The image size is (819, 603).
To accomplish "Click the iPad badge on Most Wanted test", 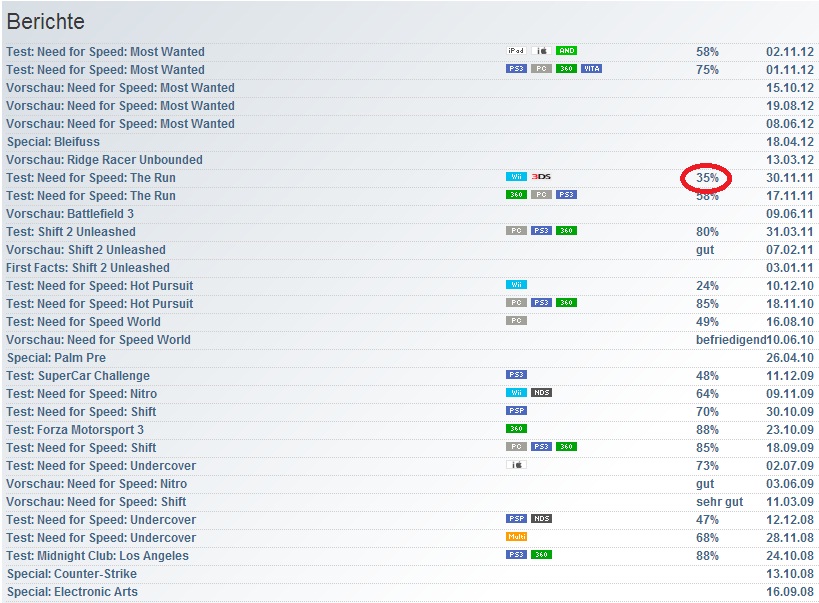I will [516, 51].
